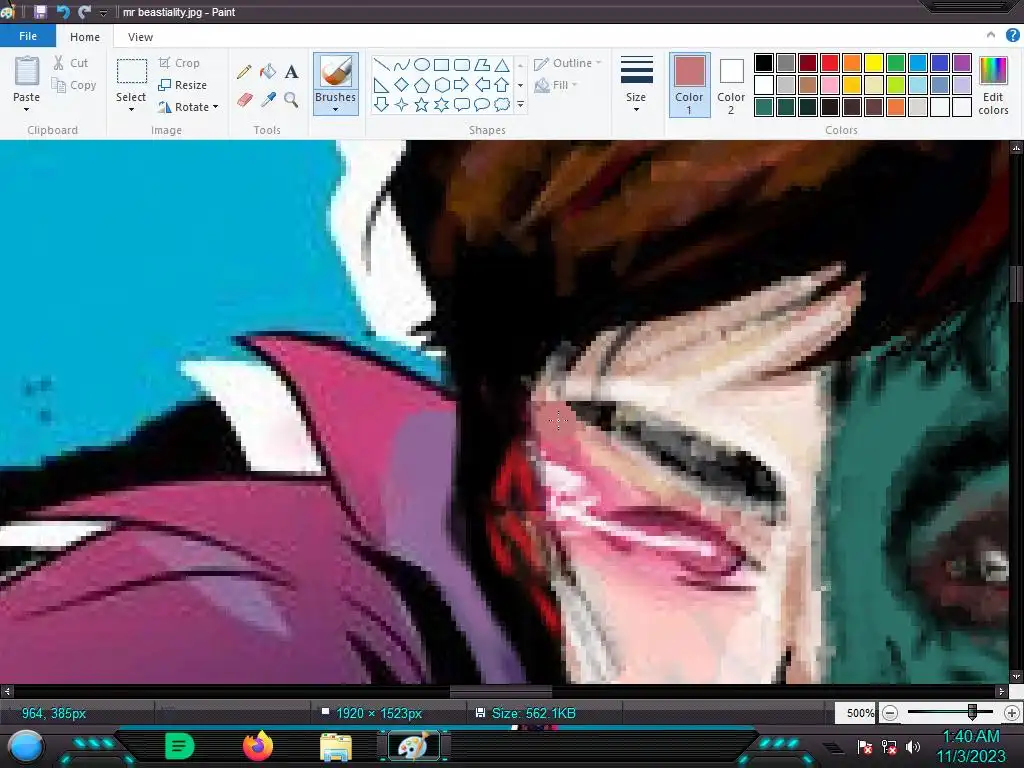Select the Color picker eyedropper tool
Screen dimensions: 1024x768
[268, 99]
